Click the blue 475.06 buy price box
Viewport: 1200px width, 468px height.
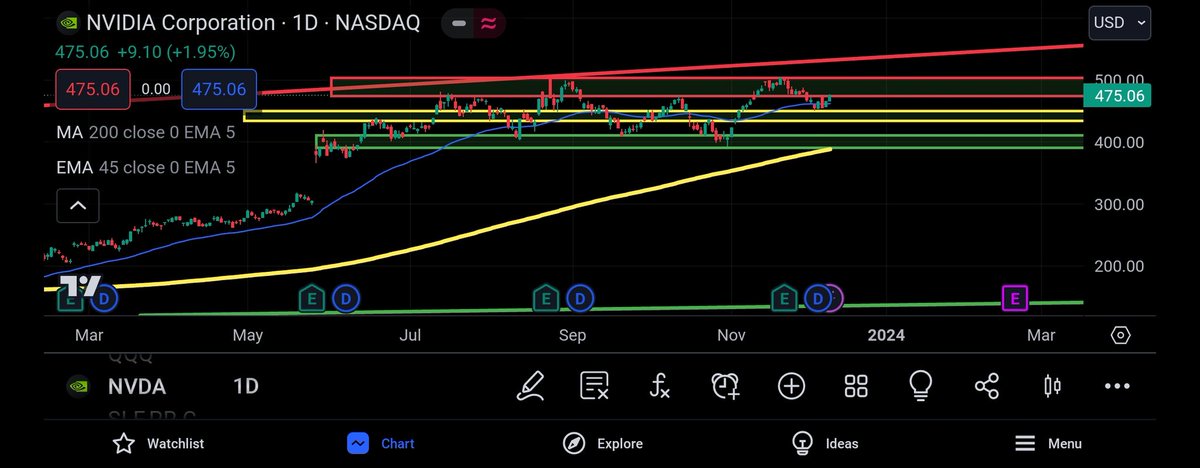click(219, 89)
